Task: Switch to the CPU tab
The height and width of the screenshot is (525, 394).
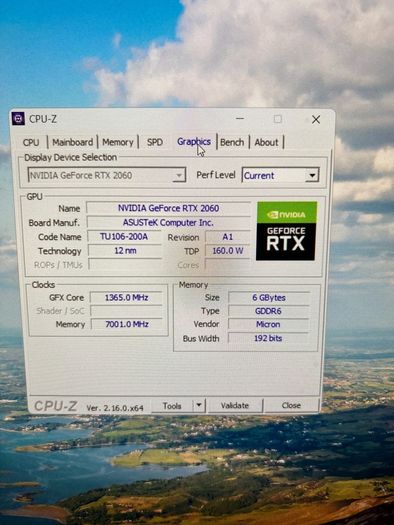Action: pos(31,142)
